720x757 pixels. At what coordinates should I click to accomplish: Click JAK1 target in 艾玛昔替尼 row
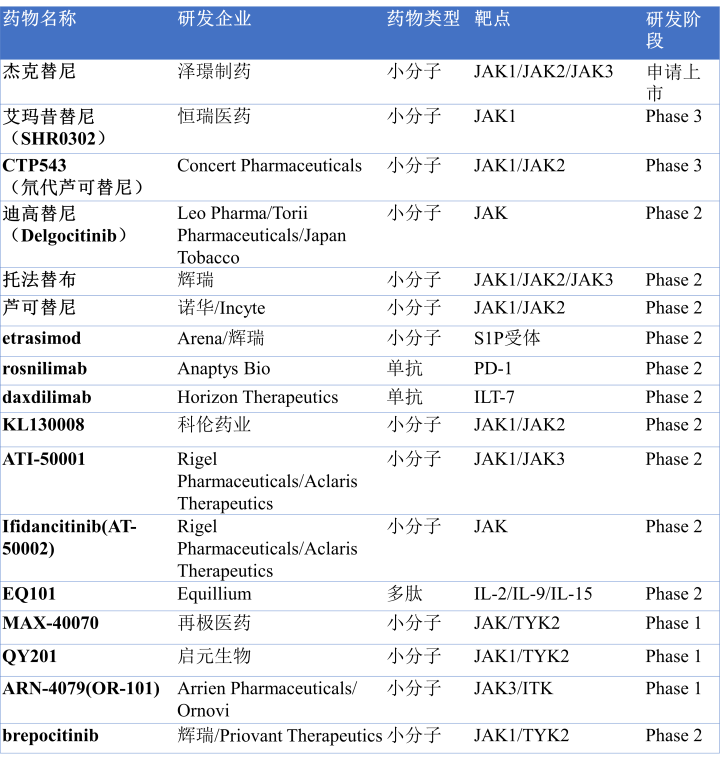495,116
